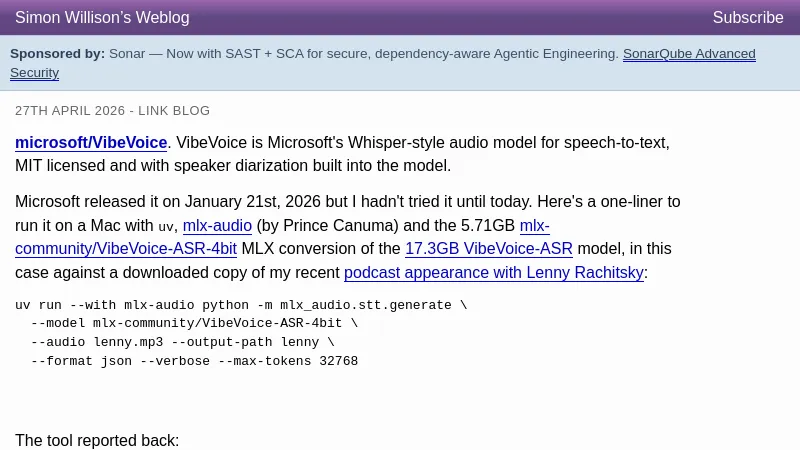Click the '--audio lenny.mp3' code line

(x=182, y=342)
